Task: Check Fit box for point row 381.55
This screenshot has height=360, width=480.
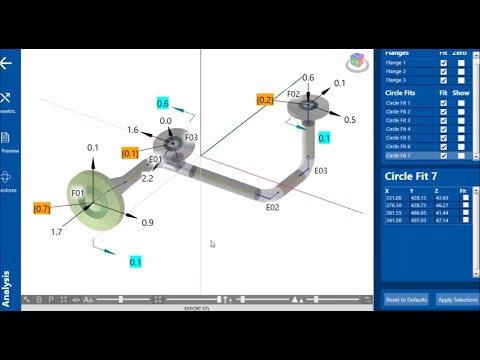Action: click(466, 212)
